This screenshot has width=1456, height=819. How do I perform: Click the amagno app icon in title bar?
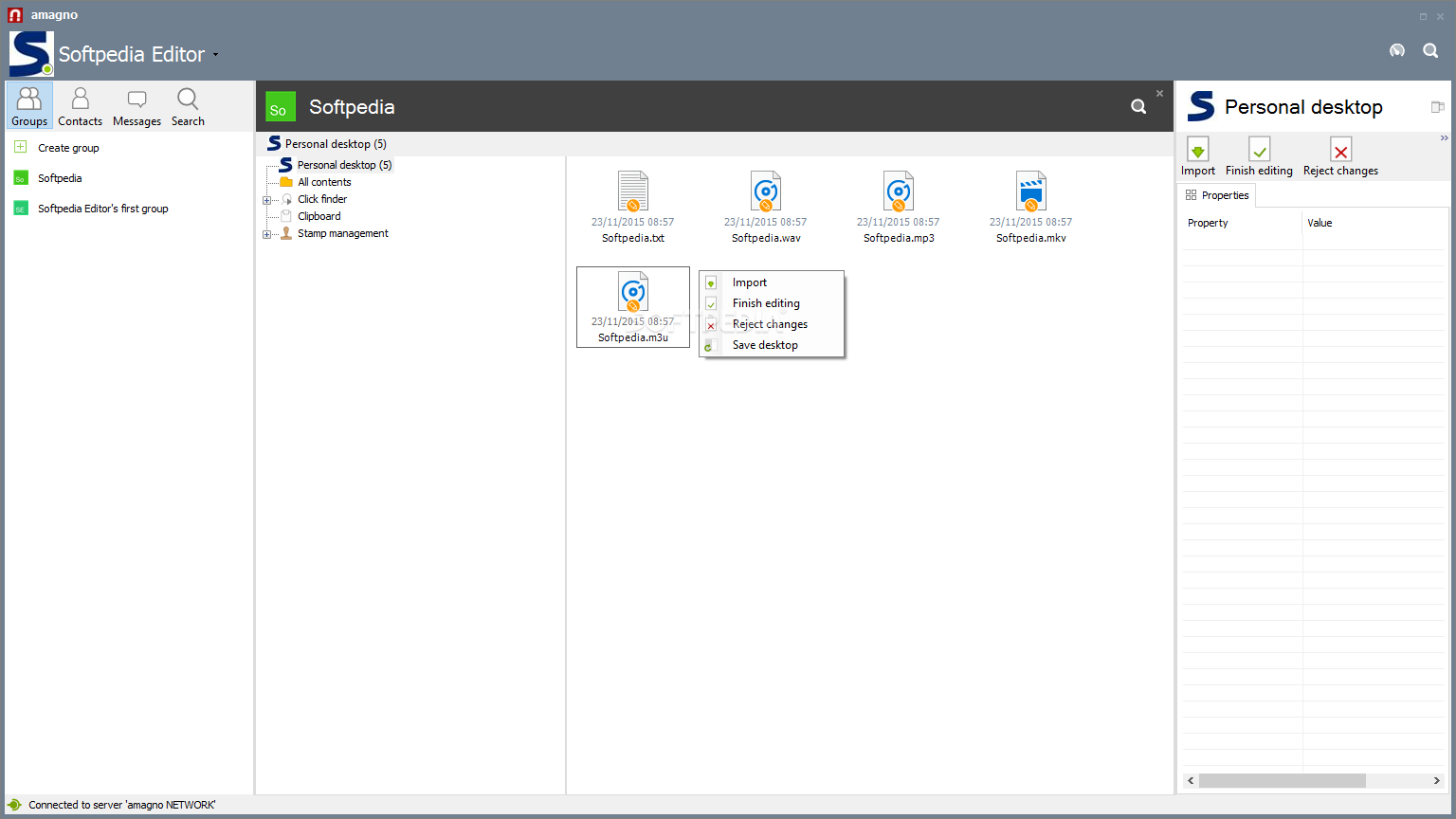pos(15,15)
